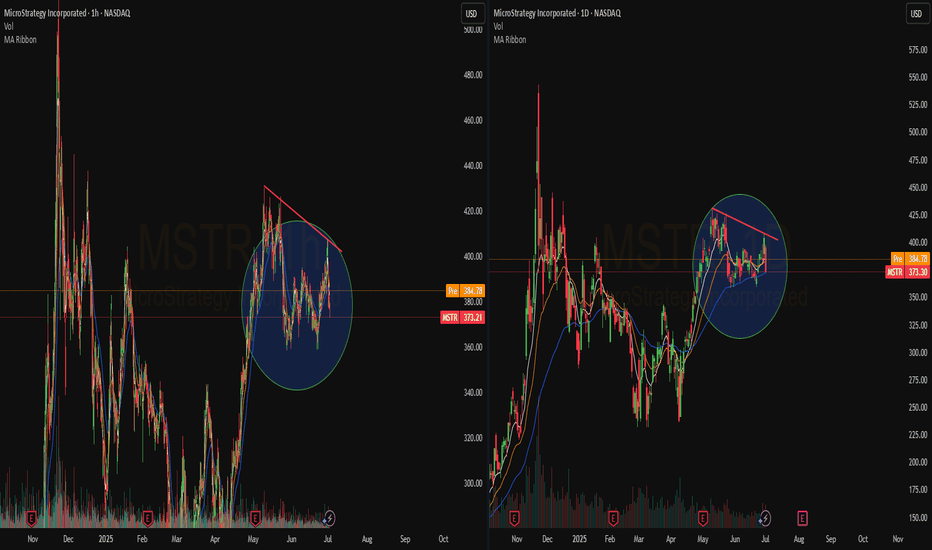The height and width of the screenshot is (550, 932).
Task: Open USD currency selector on the 1D chart
Action: point(917,14)
